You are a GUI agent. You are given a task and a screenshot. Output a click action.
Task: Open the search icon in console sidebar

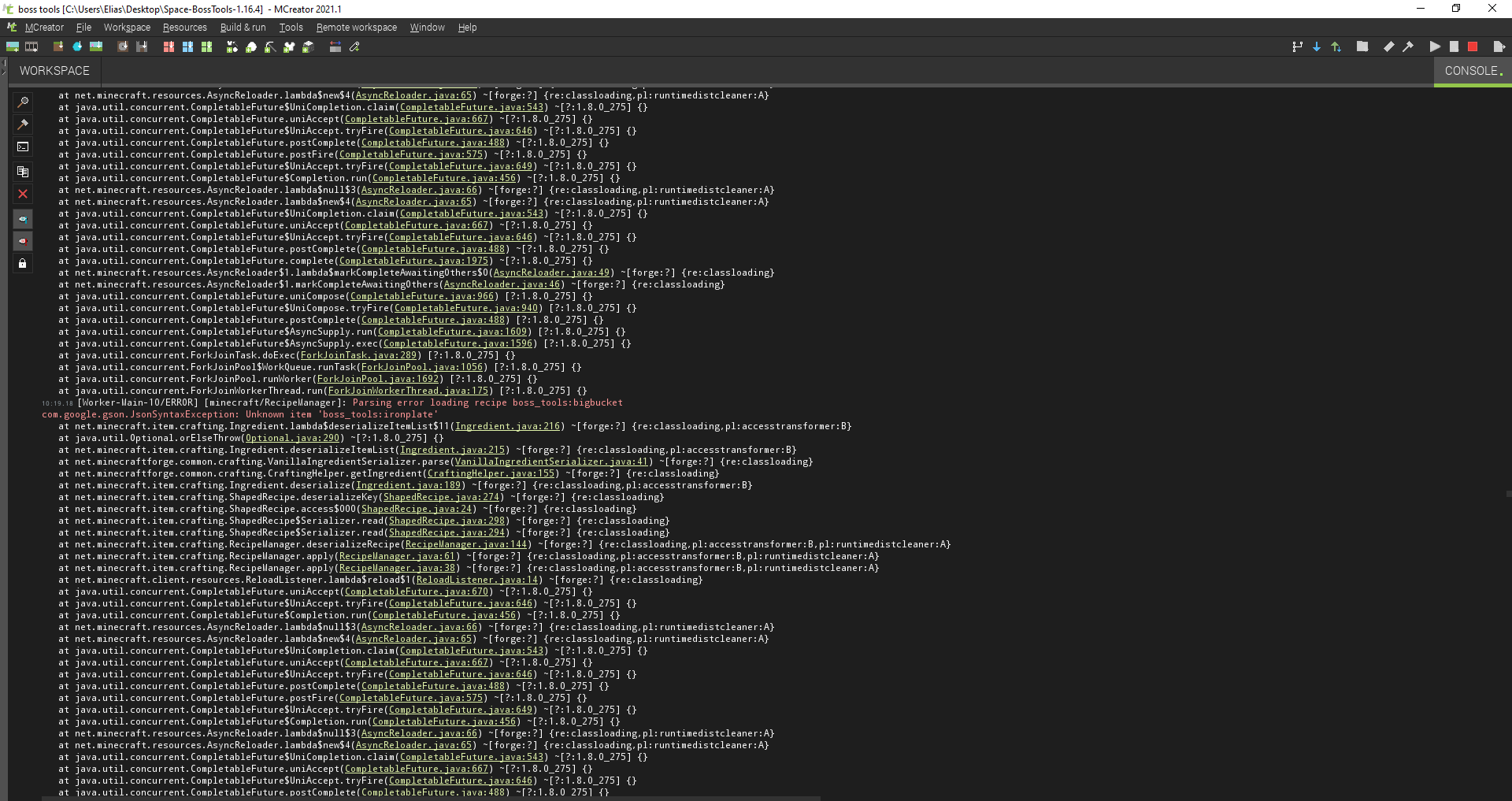point(23,102)
